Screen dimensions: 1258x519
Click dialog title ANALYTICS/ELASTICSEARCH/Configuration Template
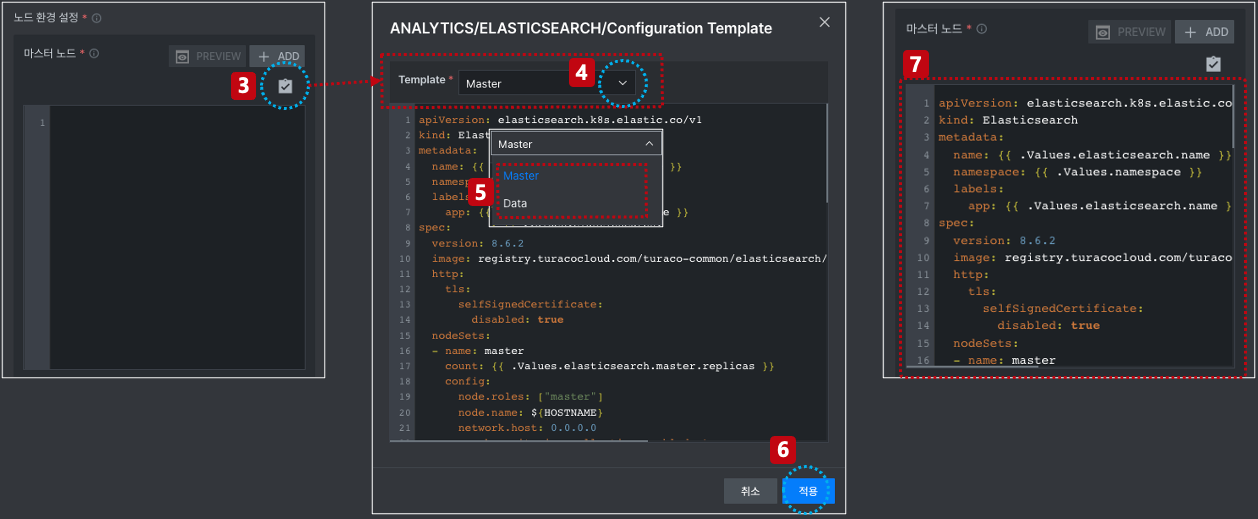[x=581, y=28]
